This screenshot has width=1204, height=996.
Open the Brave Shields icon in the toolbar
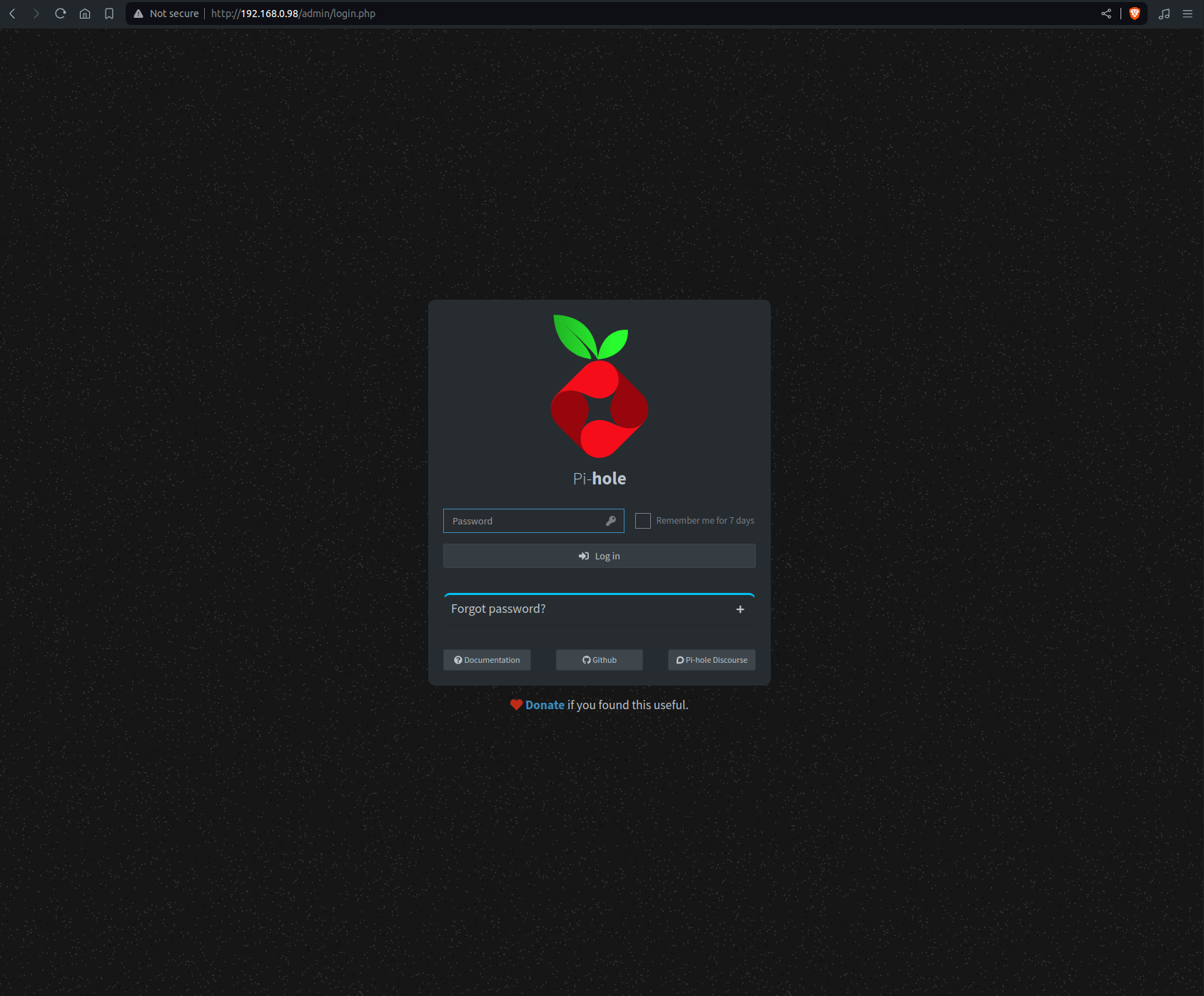(x=1134, y=13)
